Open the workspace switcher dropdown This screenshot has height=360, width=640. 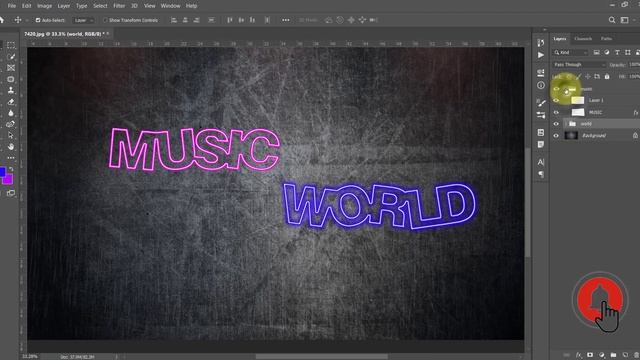click(x=624, y=20)
